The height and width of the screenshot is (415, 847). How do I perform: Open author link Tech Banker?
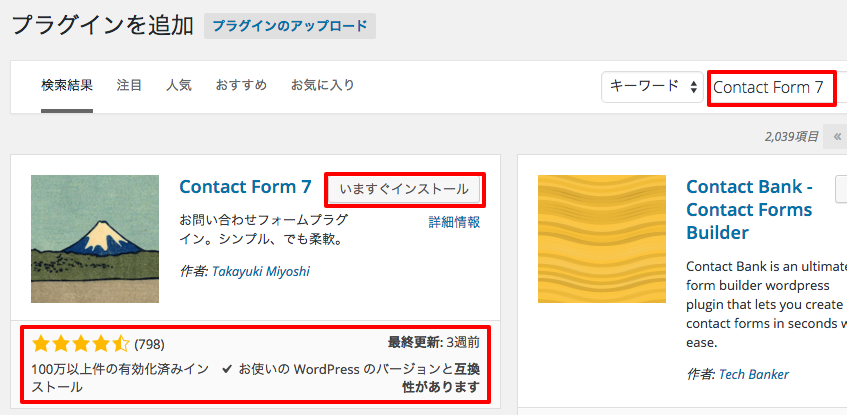coord(754,374)
